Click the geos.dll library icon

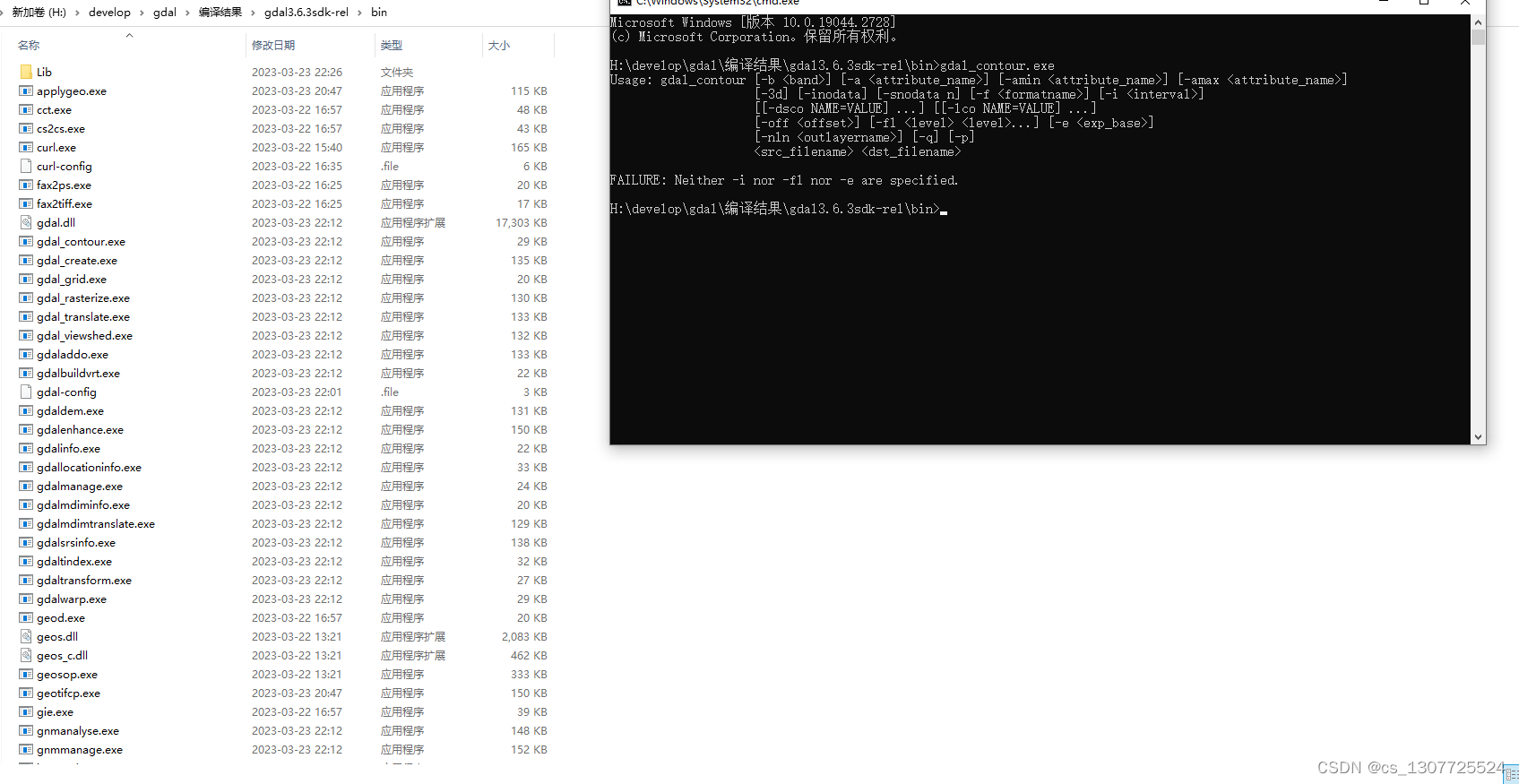(26, 636)
